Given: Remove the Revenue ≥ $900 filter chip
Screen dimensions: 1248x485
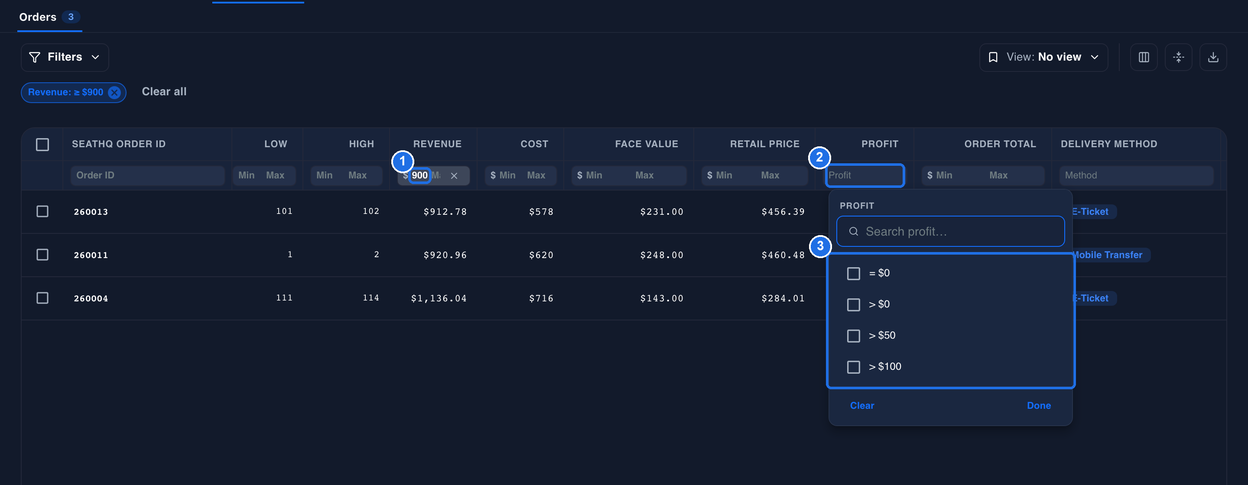Looking at the screenshot, I should (x=114, y=92).
